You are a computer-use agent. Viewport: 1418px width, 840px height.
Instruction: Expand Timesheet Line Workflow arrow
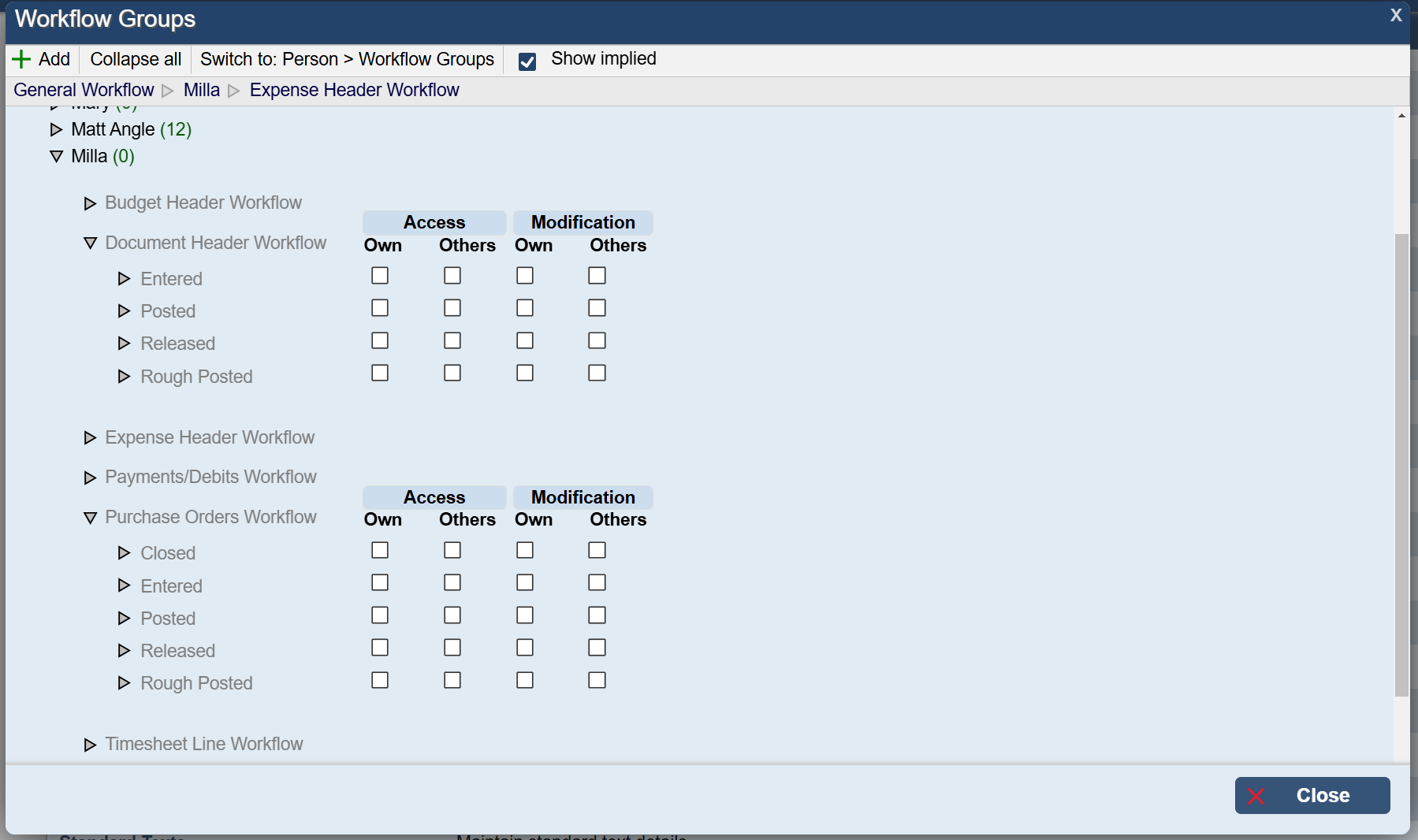tap(90, 745)
